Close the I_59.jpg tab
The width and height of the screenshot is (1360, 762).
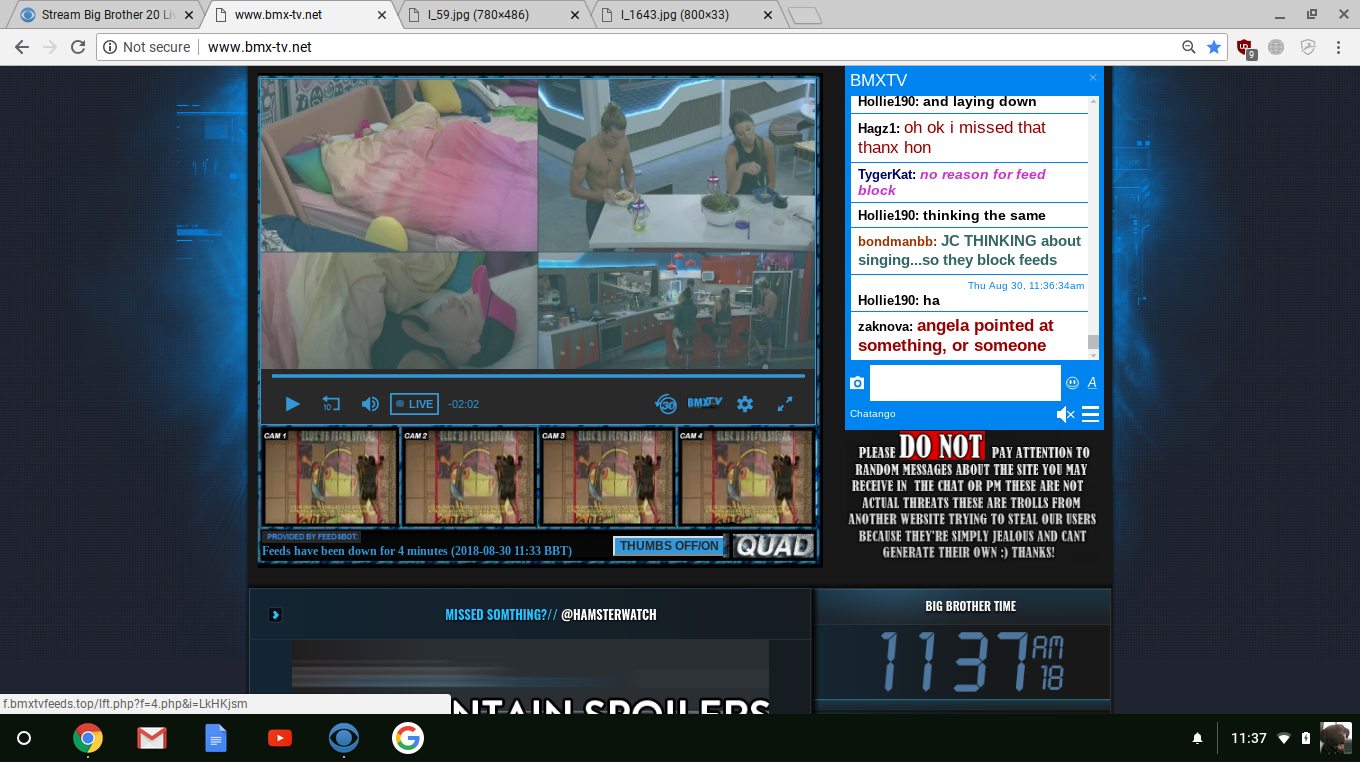575,15
